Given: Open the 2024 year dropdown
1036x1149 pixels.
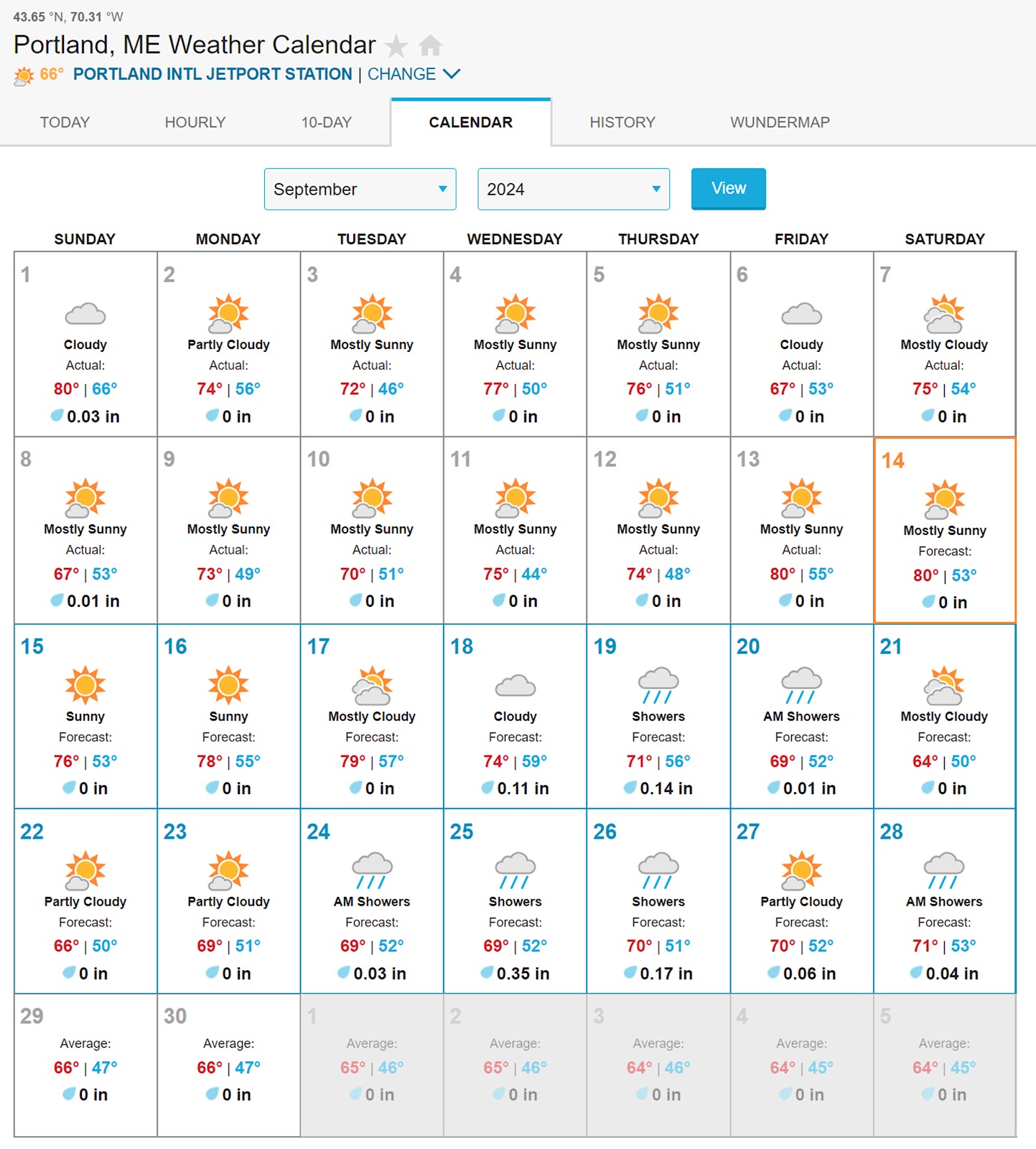Looking at the screenshot, I should 574,189.
